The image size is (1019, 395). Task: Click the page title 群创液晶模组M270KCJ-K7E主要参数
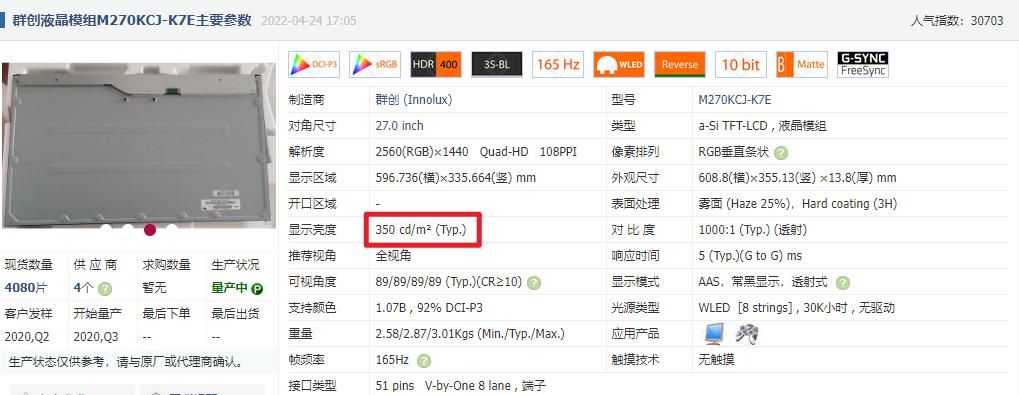(x=132, y=20)
